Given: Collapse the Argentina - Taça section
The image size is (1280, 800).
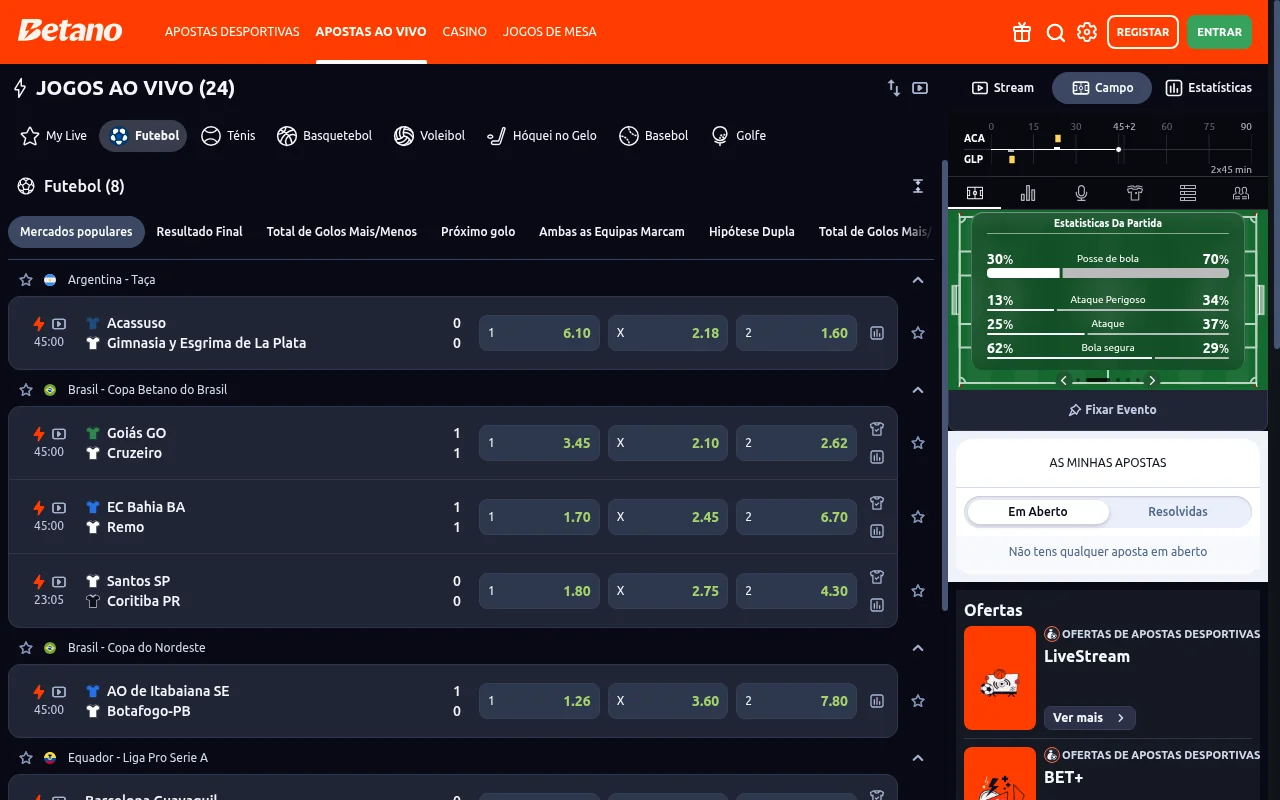Looking at the screenshot, I should pyautogui.click(x=918, y=280).
